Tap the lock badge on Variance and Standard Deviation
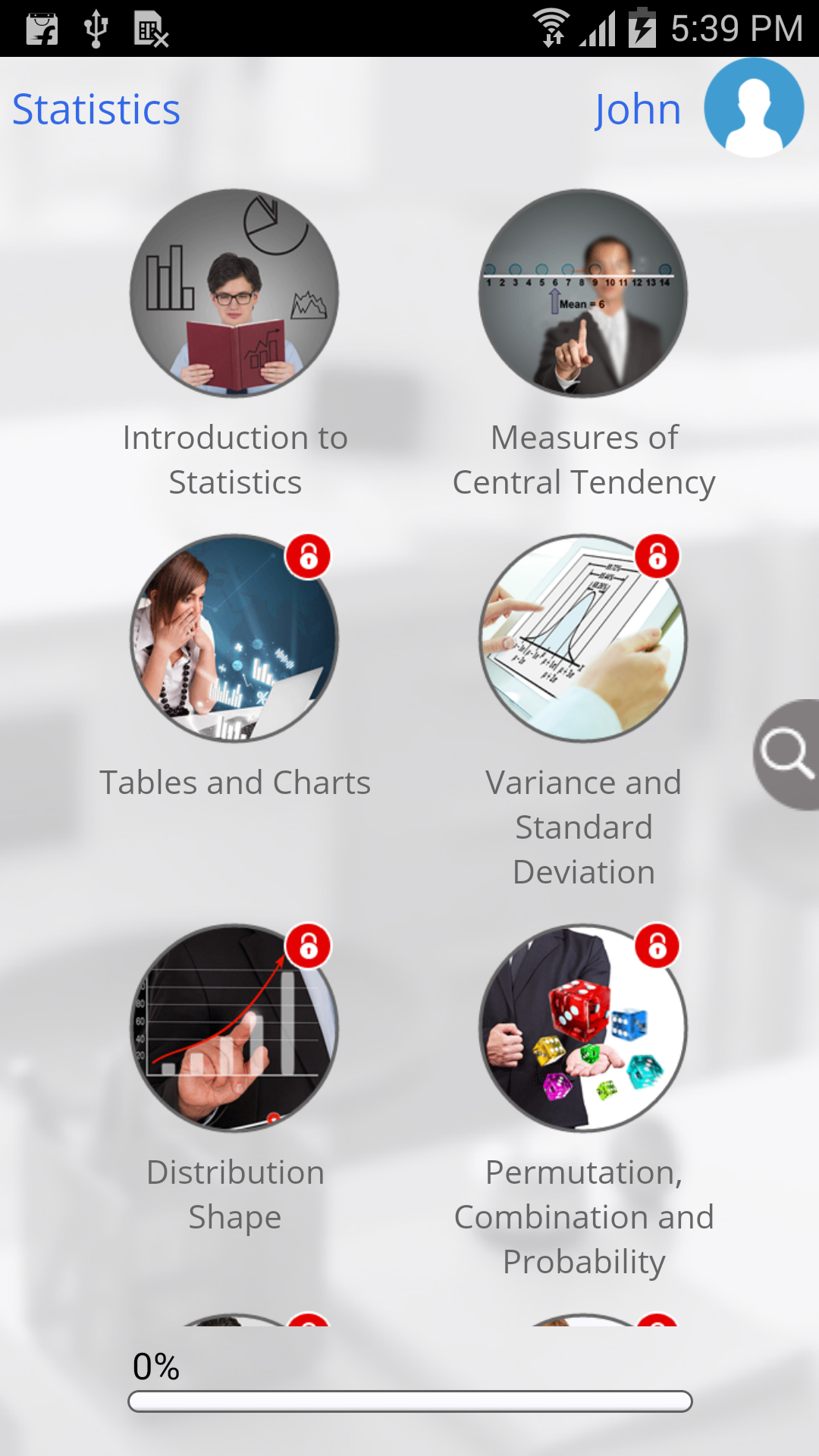 pyautogui.click(x=657, y=557)
